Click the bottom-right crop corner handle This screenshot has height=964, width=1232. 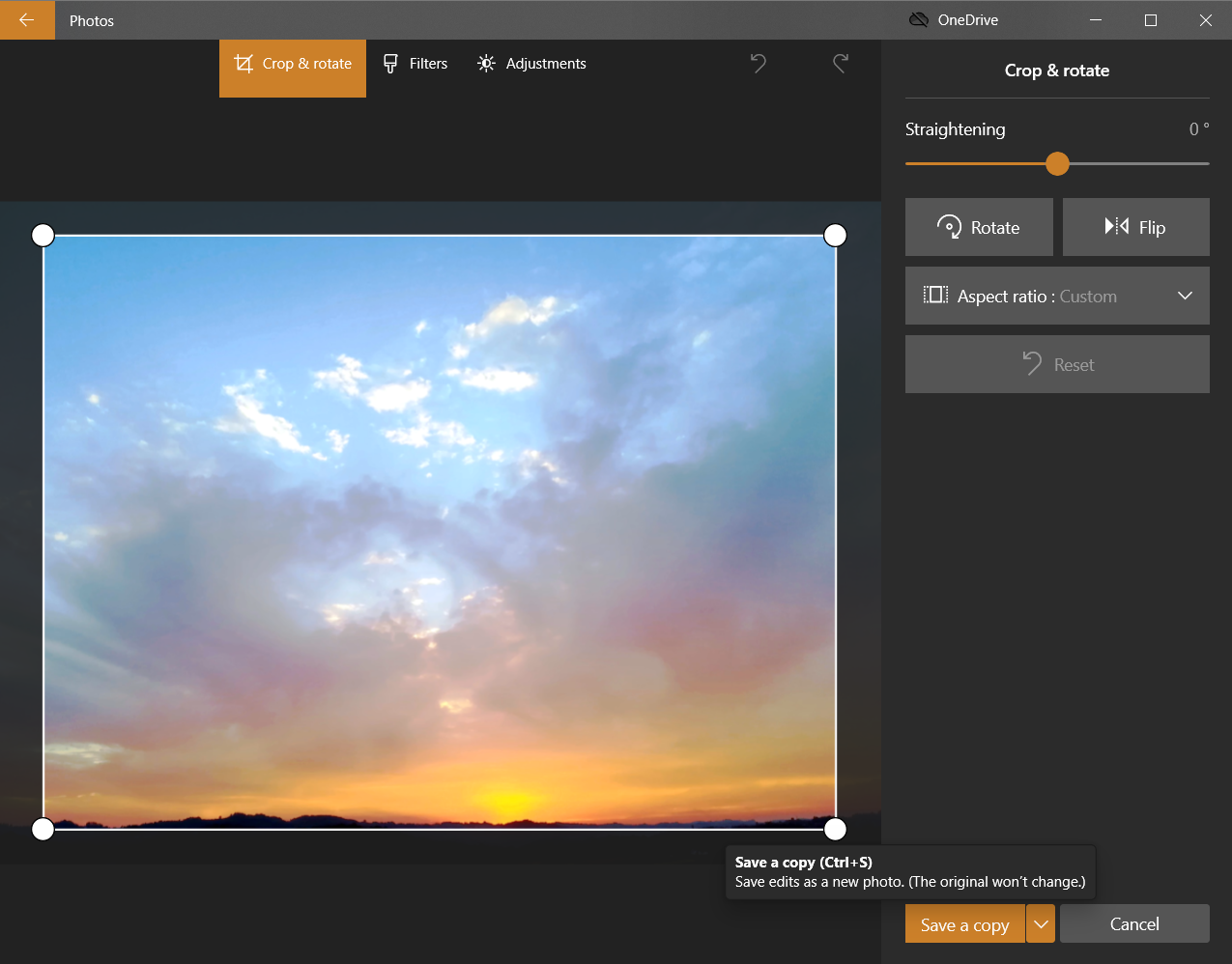[835, 829]
